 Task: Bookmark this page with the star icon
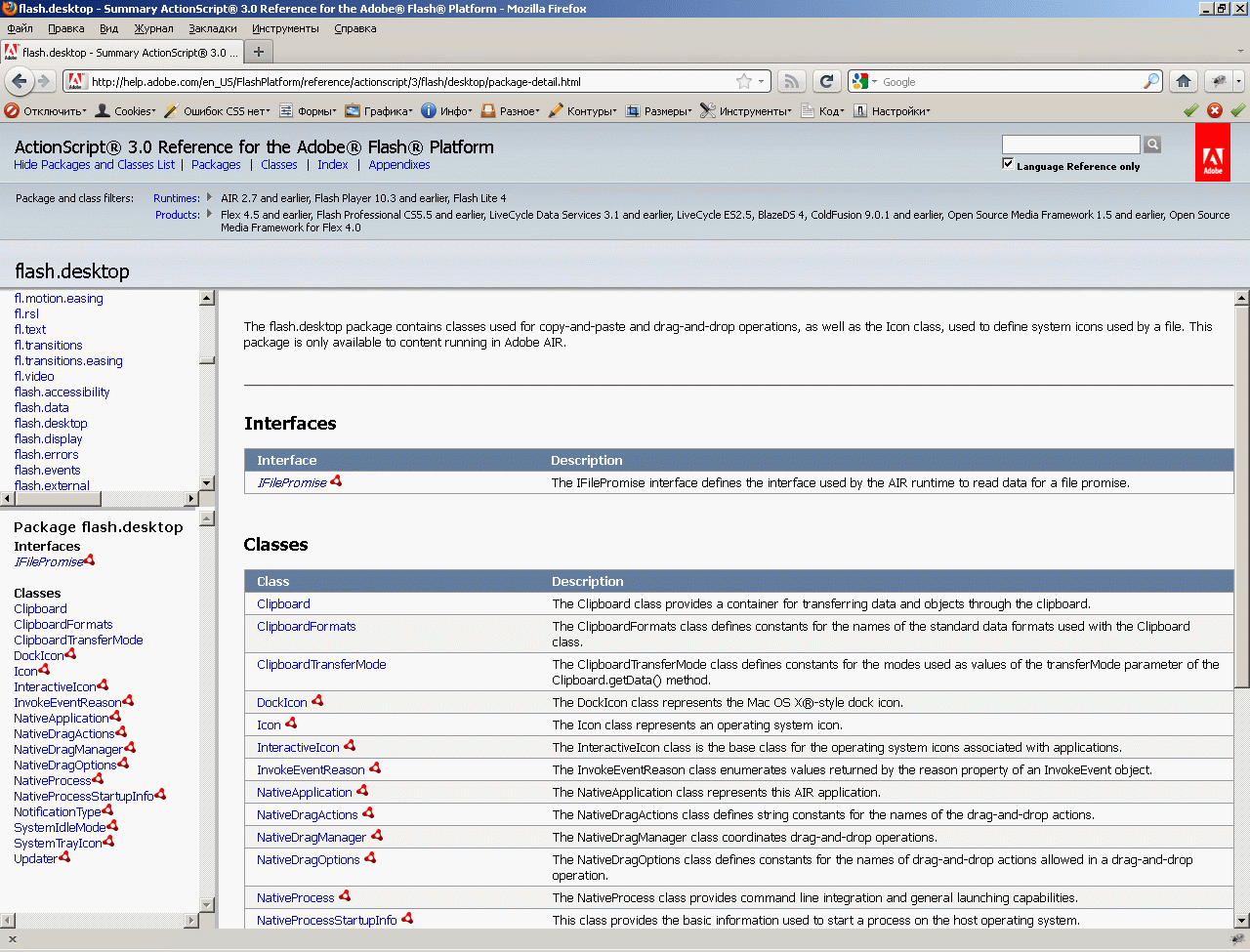(x=744, y=82)
